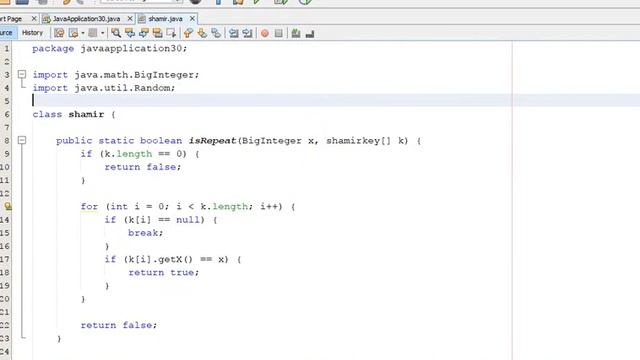Start Macro Recording red circle icon
Screen dimensions: 640x360
(x=264, y=33)
